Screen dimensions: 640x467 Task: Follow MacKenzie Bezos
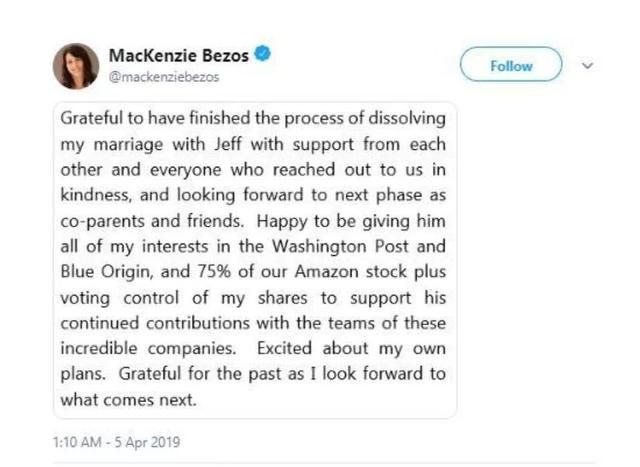tap(511, 64)
